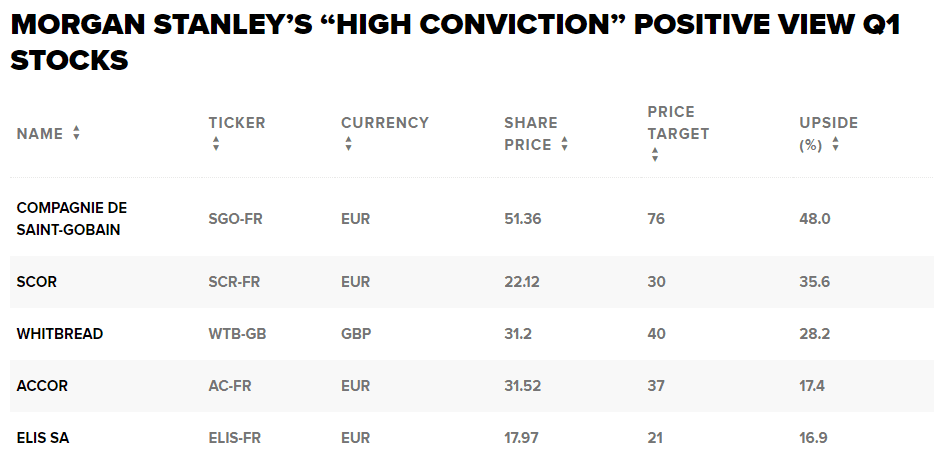Click the sort arrows under Ticker

pos(215,145)
